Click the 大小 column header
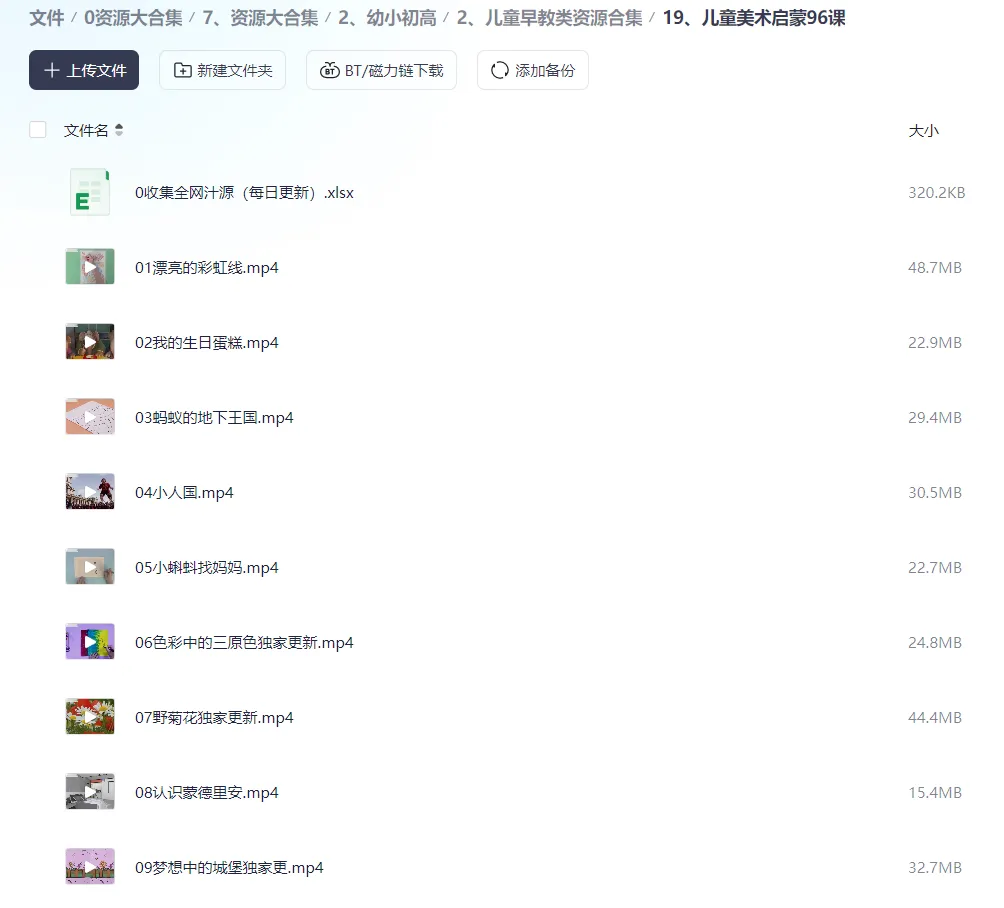This screenshot has height=908, width=1004. point(923,131)
